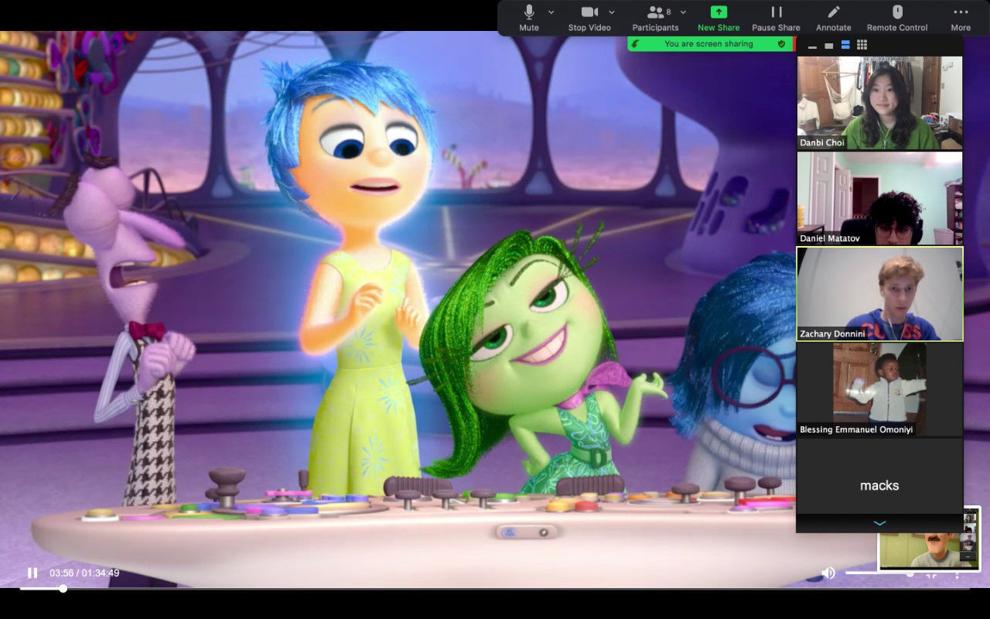Show more participants with down chevron
Image resolution: width=990 pixels, height=619 pixels.
(880, 524)
